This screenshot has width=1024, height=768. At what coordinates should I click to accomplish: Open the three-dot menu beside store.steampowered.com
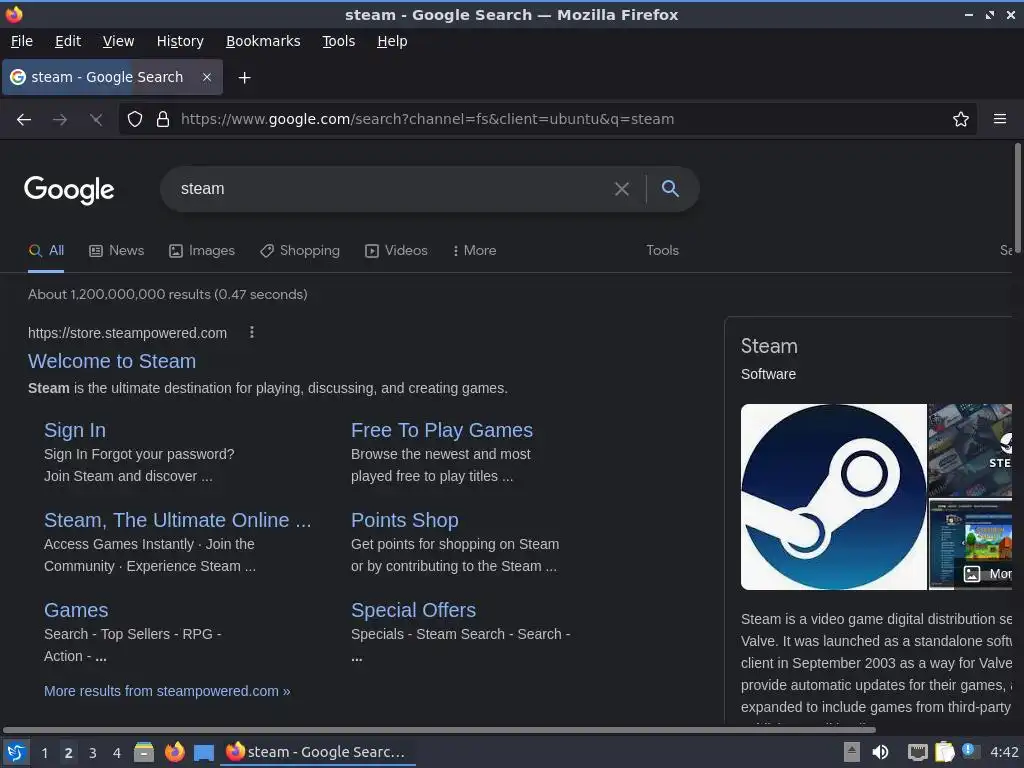click(x=251, y=332)
